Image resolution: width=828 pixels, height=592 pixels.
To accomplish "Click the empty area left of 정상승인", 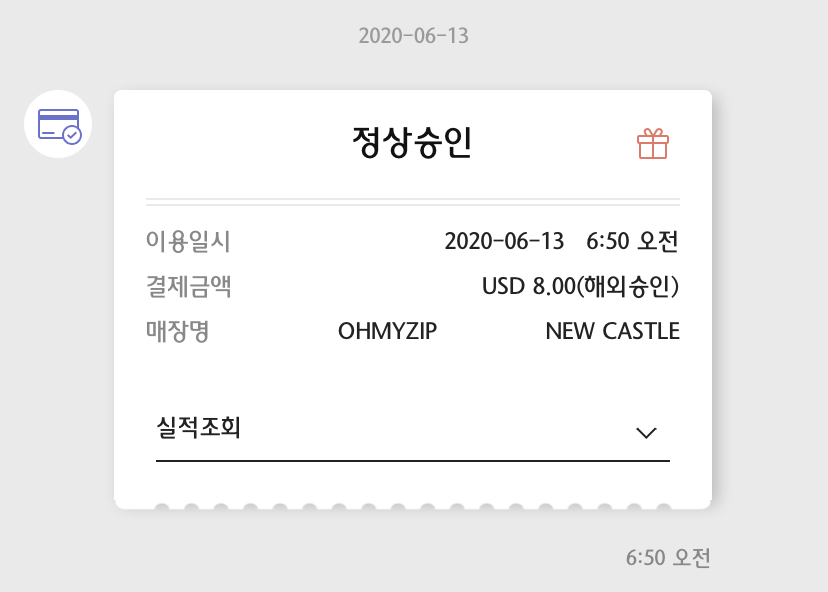I will 240,143.
